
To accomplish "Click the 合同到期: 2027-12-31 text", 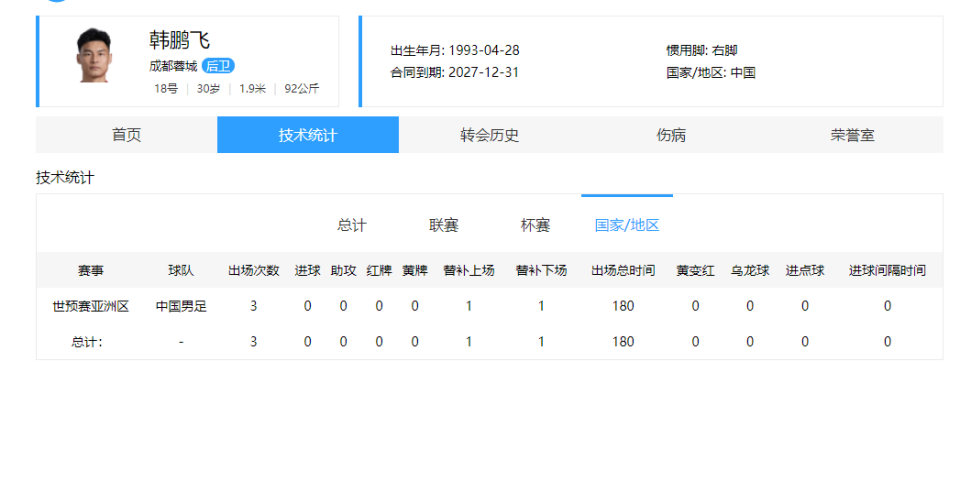I will (x=454, y=72).
